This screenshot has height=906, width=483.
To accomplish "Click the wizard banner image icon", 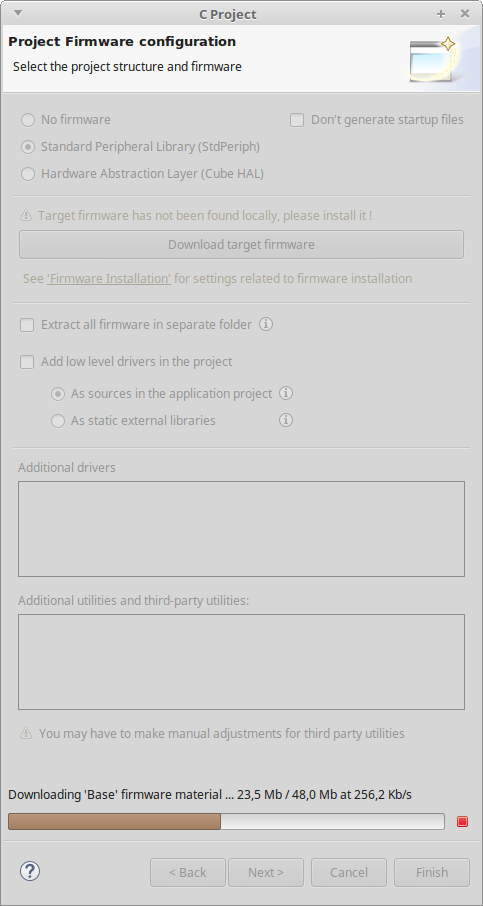I will 433,59.
